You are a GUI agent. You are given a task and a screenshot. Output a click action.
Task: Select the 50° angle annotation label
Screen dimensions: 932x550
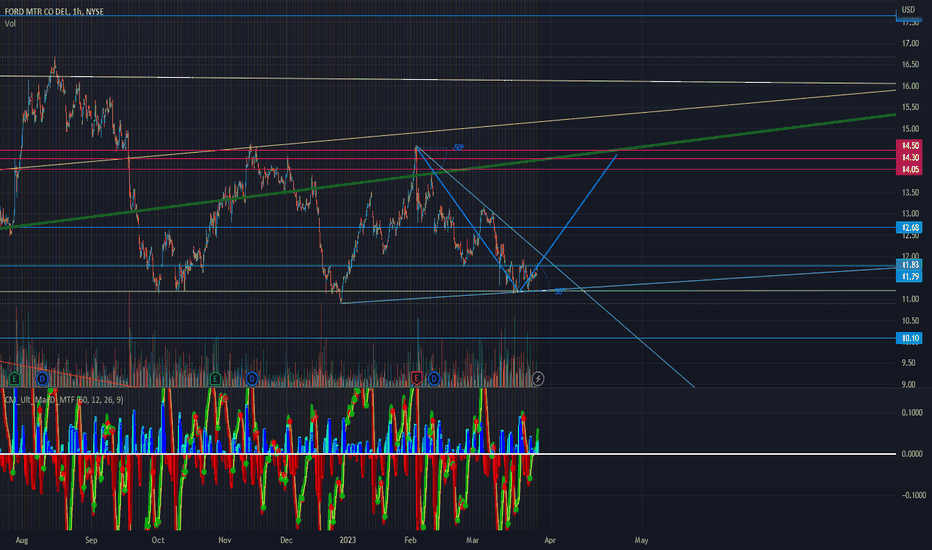click(458, 147)
